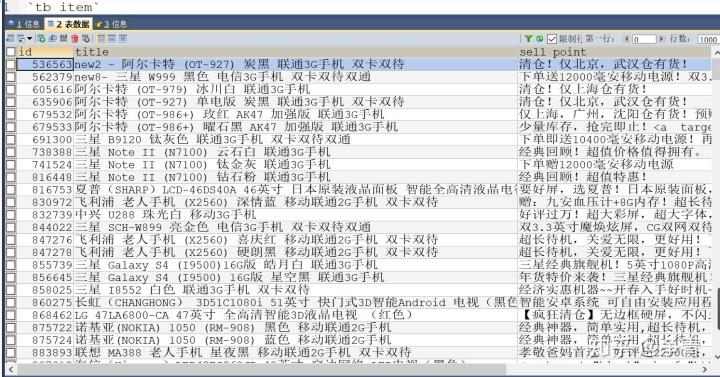Click the horizontal scrollbar left arrow
The height and width of the screenshot is (377, 720).
(11, 369)
